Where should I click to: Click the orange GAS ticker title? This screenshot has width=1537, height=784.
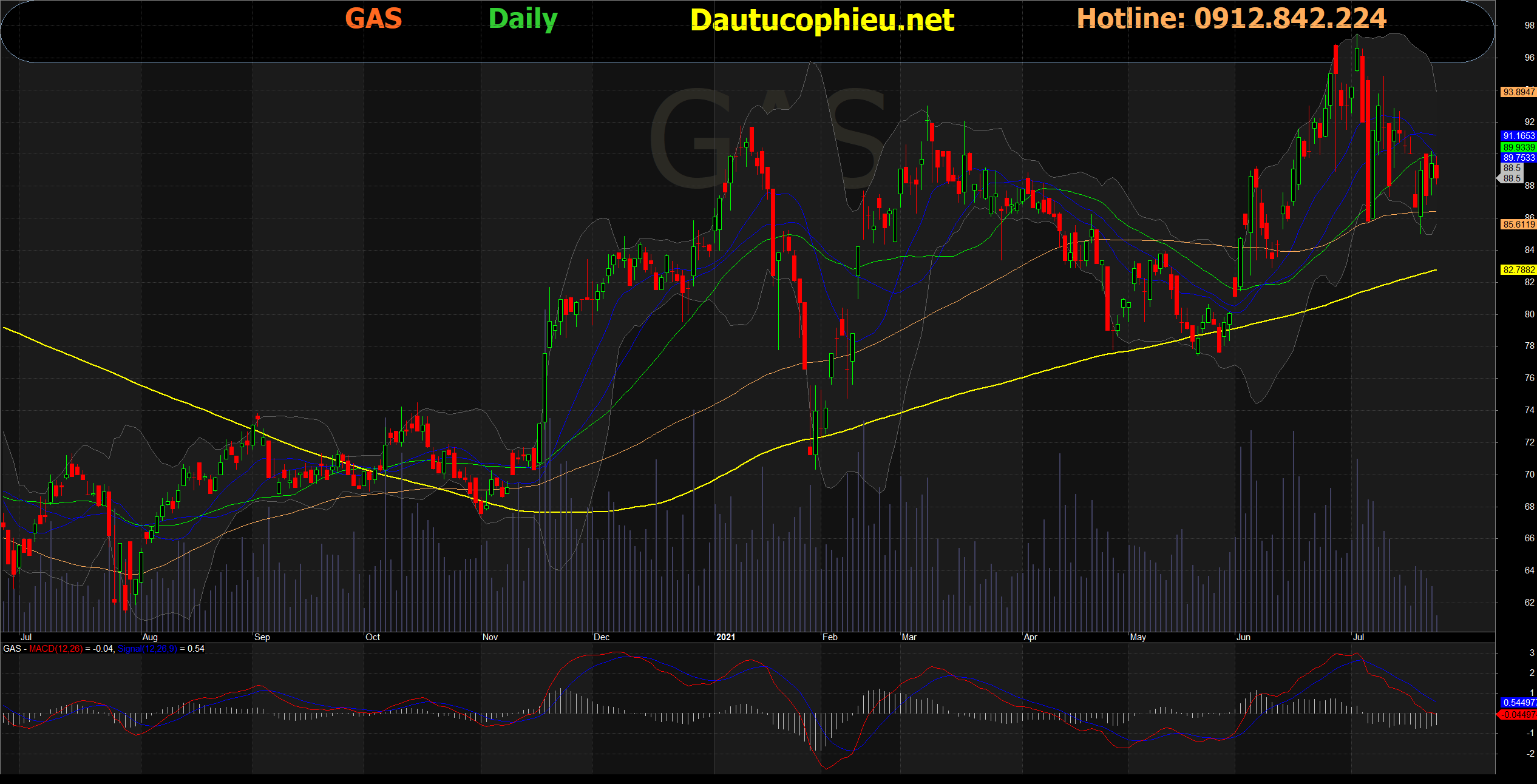(373, 18)
